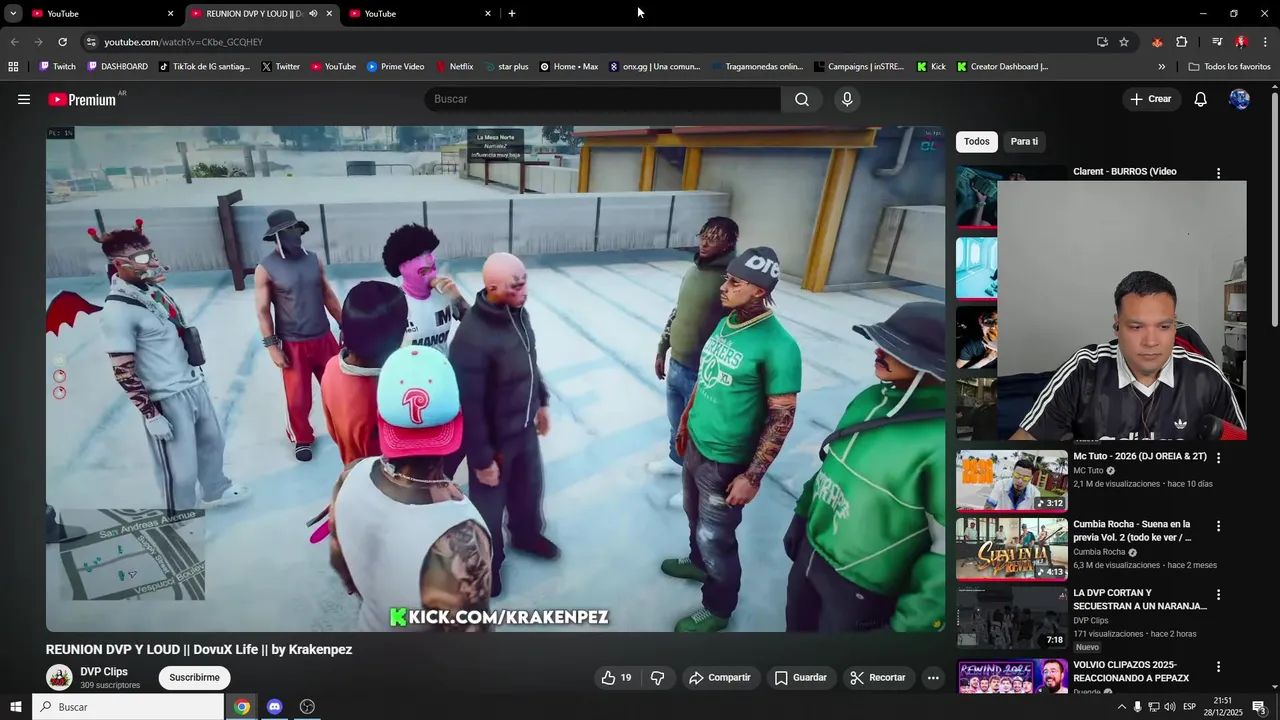The height and width of the screenshot is (720, 1280).
Task: Open Chrome from the taskbar
Action: tap(242, 707)
